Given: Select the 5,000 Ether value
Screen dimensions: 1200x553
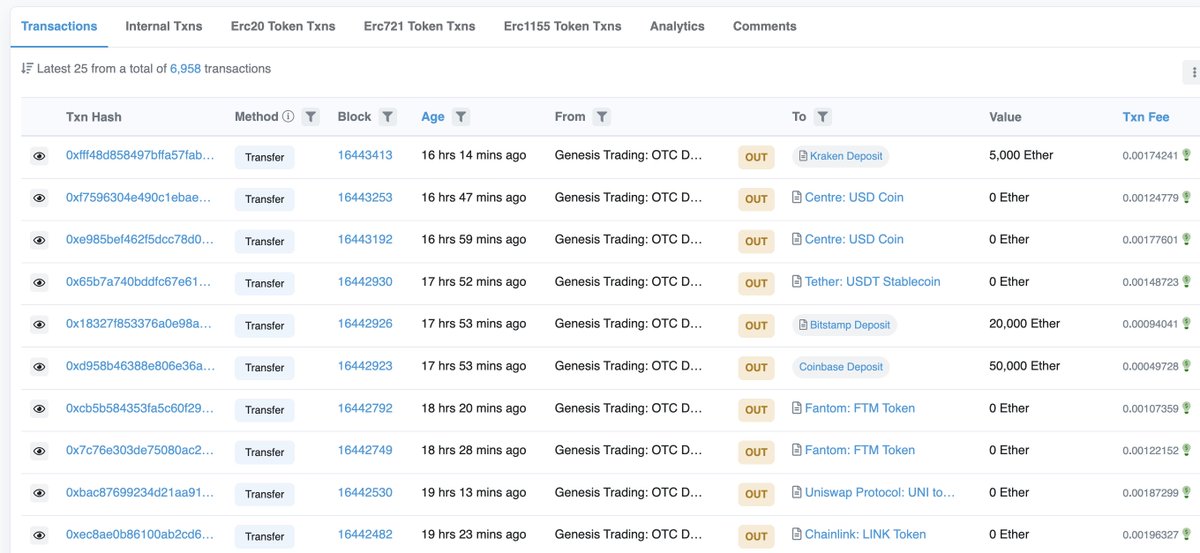Looking at the screenshot, I should pos(1021,156).
